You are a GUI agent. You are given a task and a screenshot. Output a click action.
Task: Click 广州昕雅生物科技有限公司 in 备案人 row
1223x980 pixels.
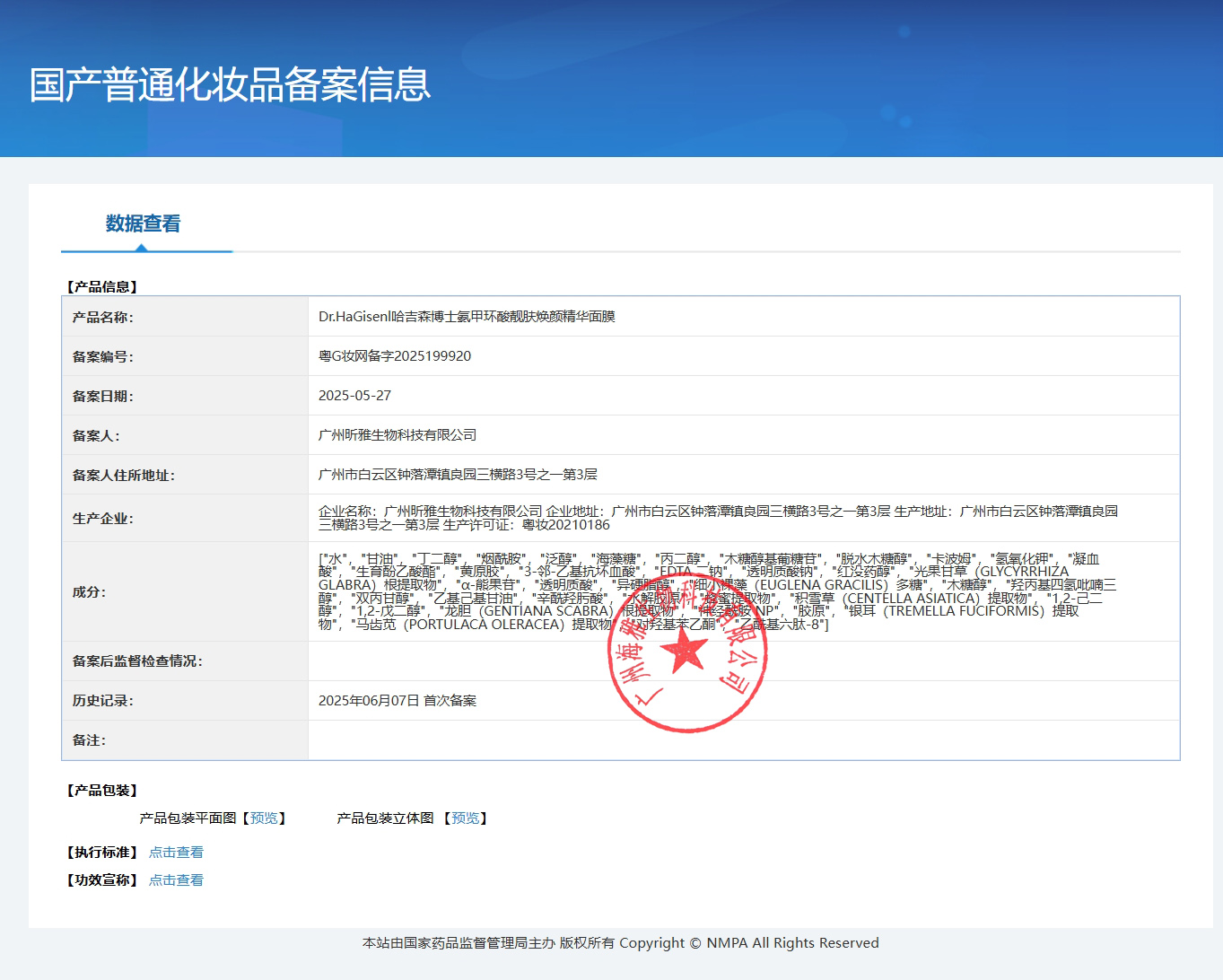397,435
